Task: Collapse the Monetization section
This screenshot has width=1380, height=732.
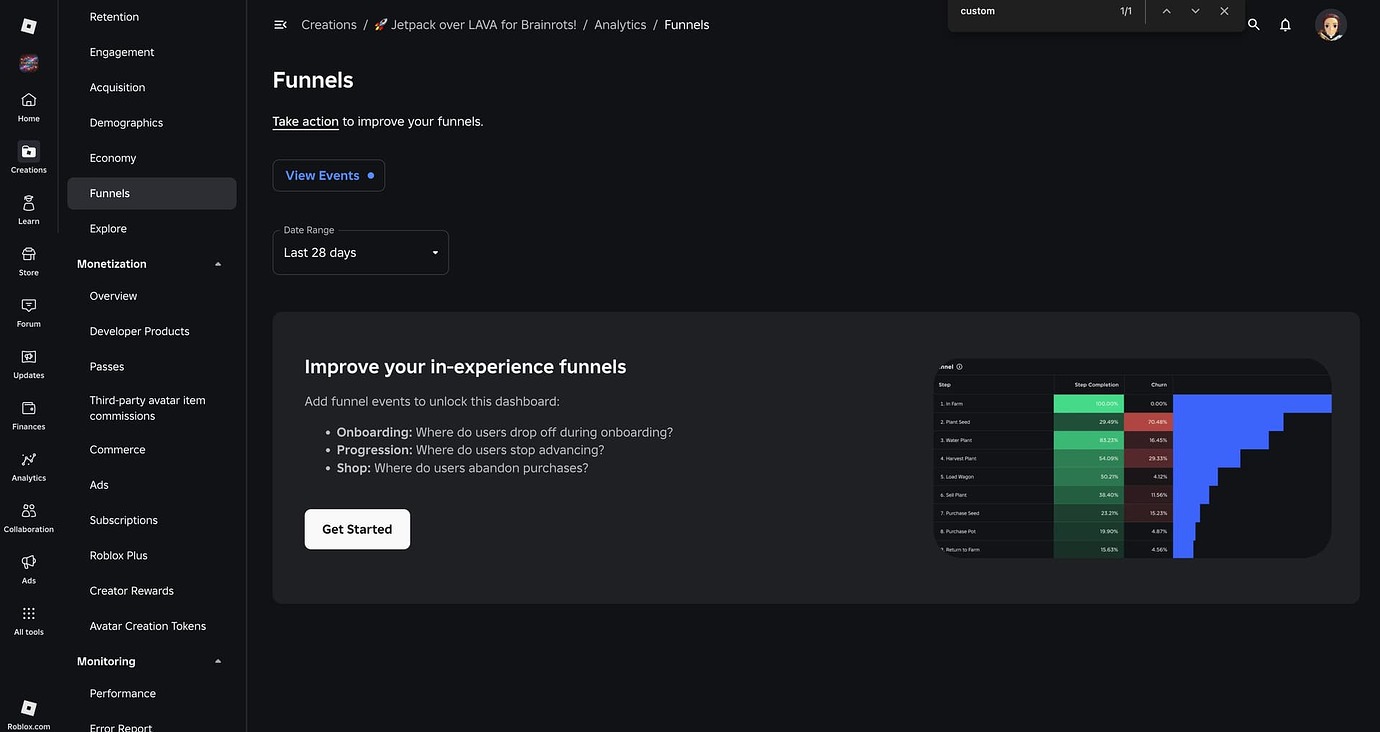Action: click(218, 264)
